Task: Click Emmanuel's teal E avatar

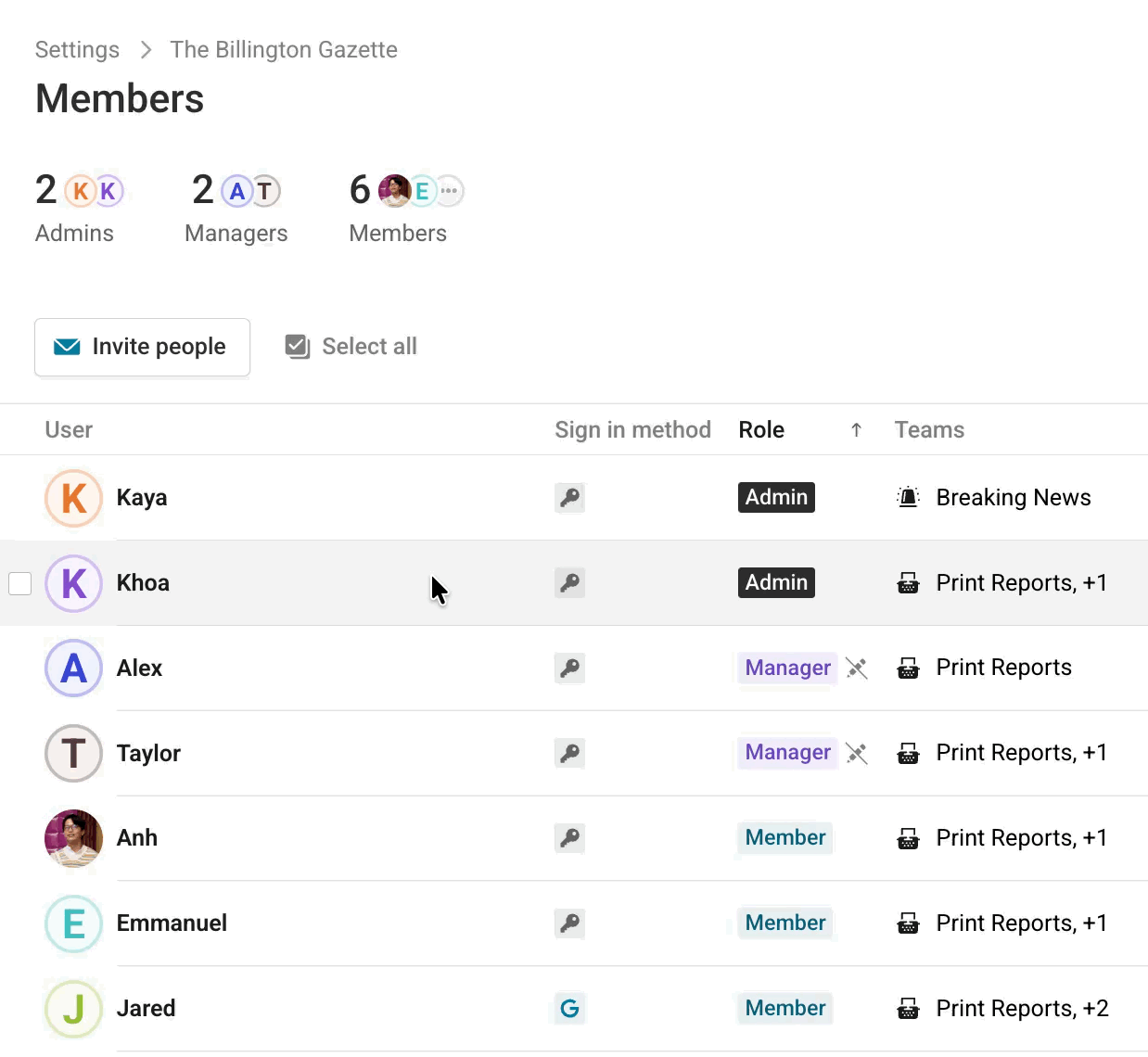Action: pyautogui.click(x=74, y=923)
